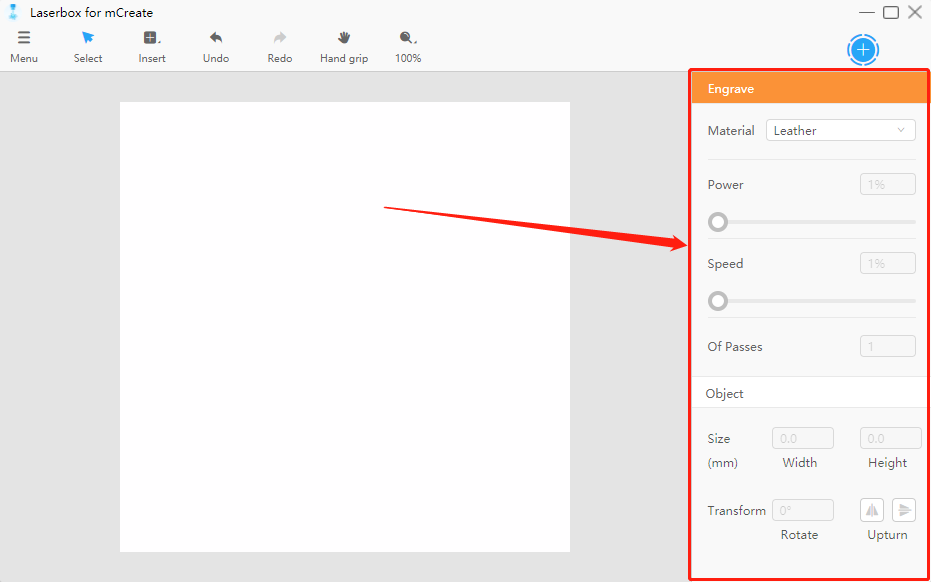Click the Rotate degree field
The width and height of the screenshot is (931, 582).
tap(803, 510)
